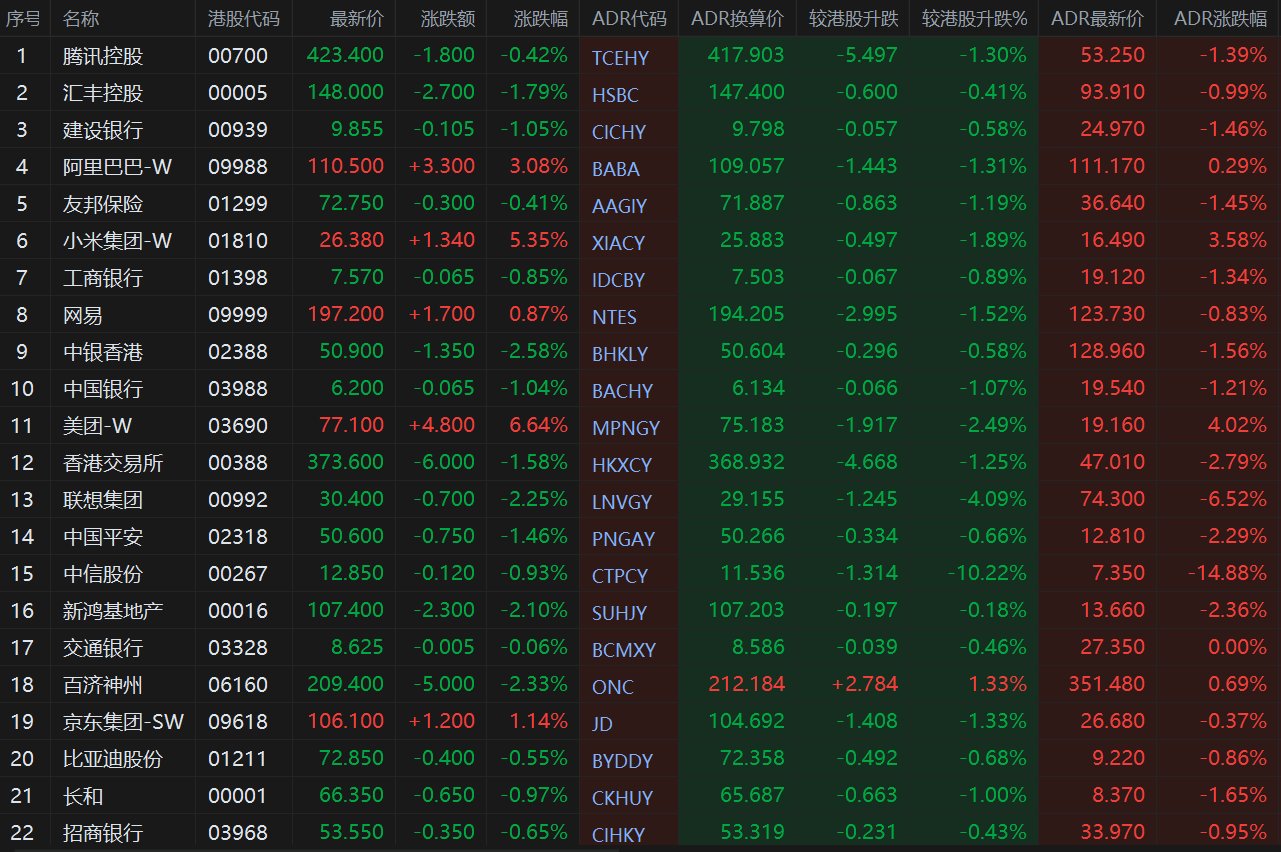The image size is (1281, 852).
Task: Click the 名称 column header
Action: (x=81, y=19)
